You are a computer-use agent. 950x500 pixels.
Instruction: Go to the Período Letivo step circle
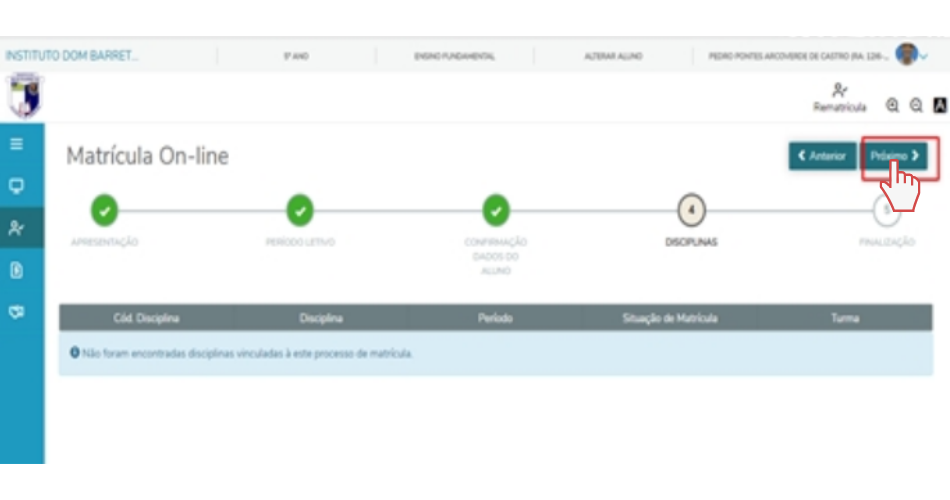(x=300, y=210)
